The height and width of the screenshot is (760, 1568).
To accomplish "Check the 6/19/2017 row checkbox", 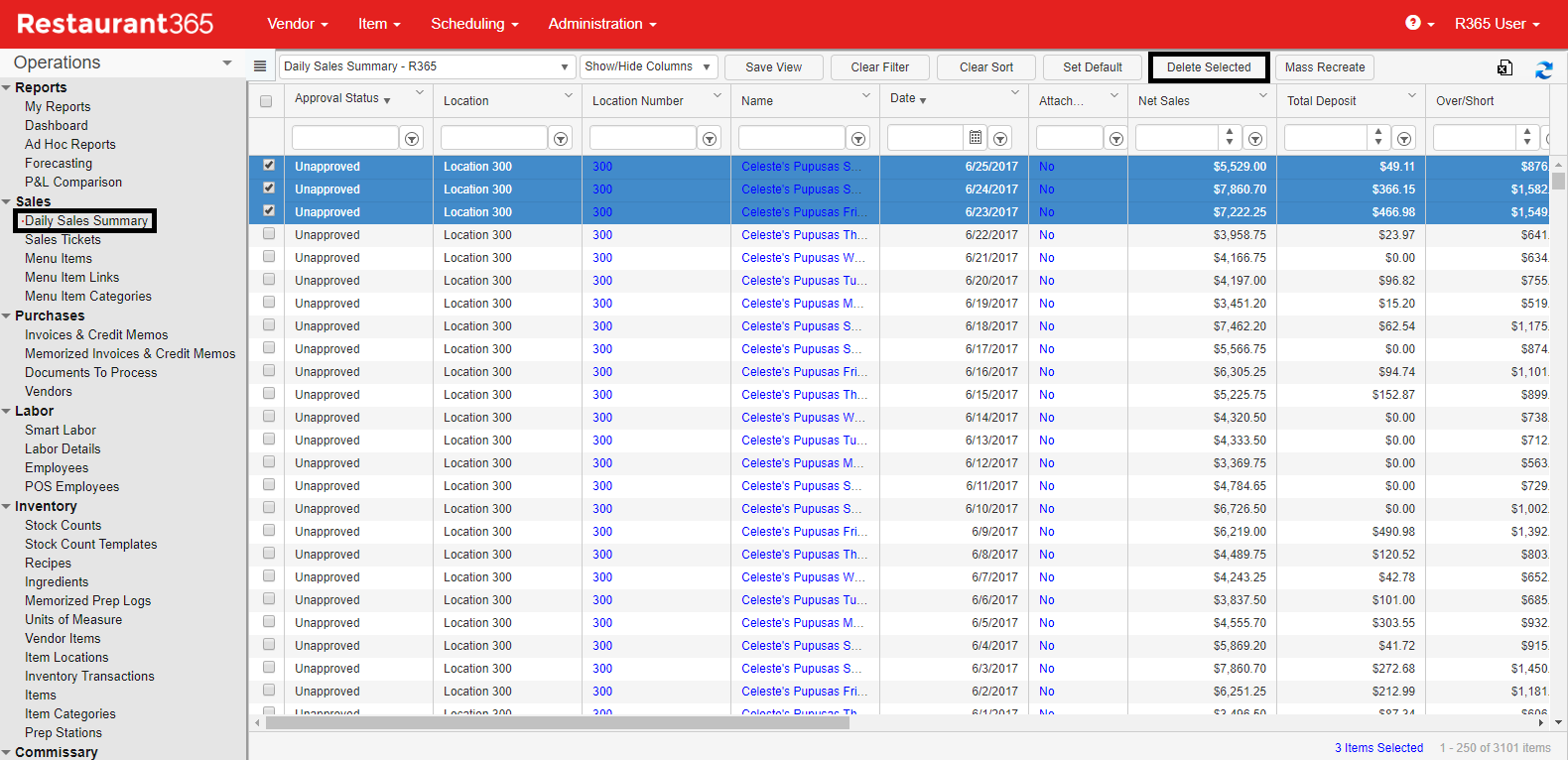I will [269, 303].
